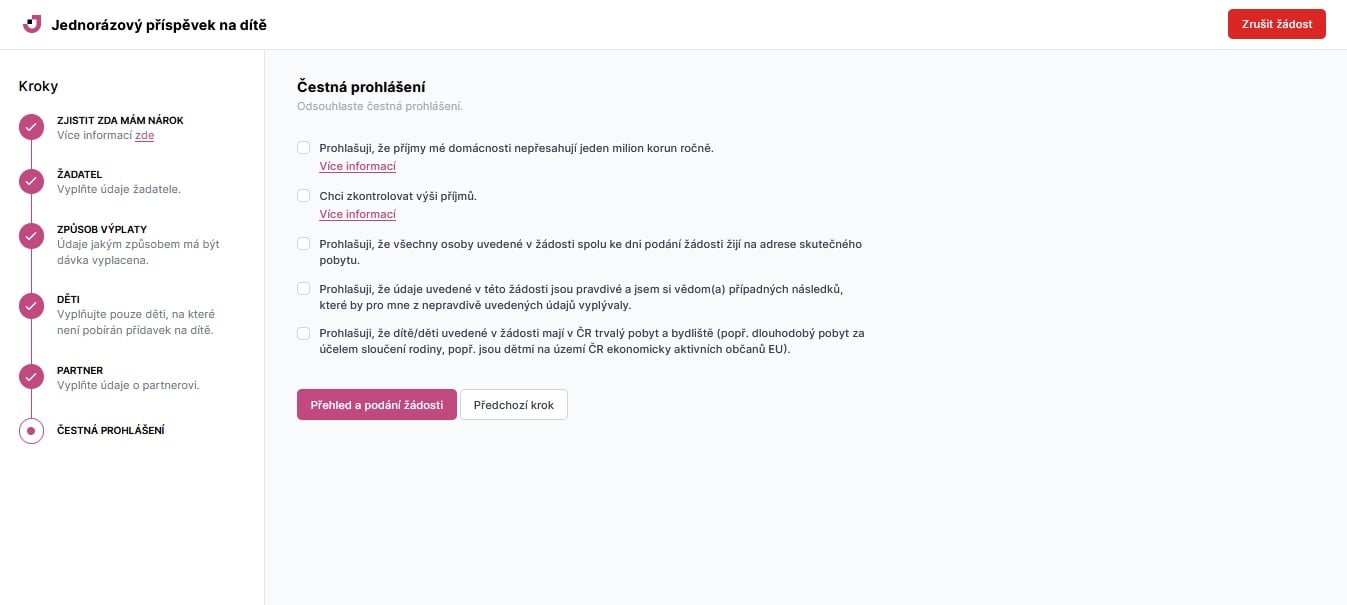Click the checkmark icon for Žadatel step
1347x605 pixels.
31,181
